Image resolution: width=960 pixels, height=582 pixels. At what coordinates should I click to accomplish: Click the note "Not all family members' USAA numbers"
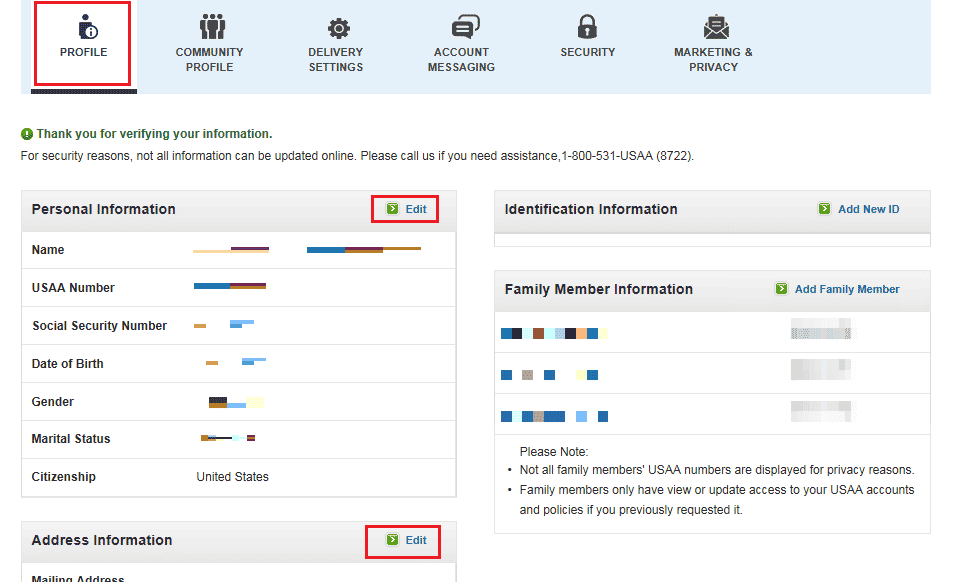(717, 470)
